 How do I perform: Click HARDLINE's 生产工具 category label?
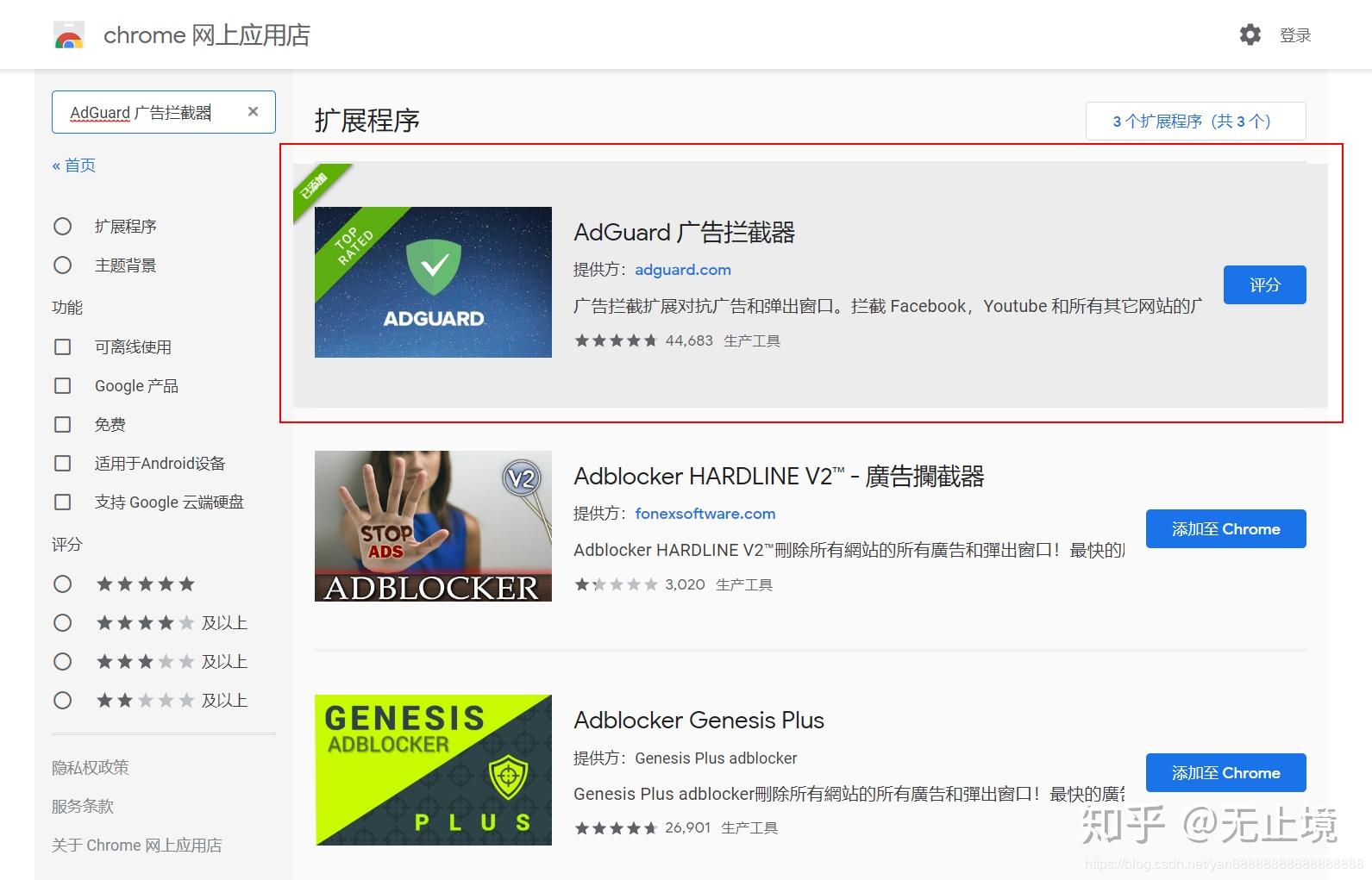coord(744,584)
